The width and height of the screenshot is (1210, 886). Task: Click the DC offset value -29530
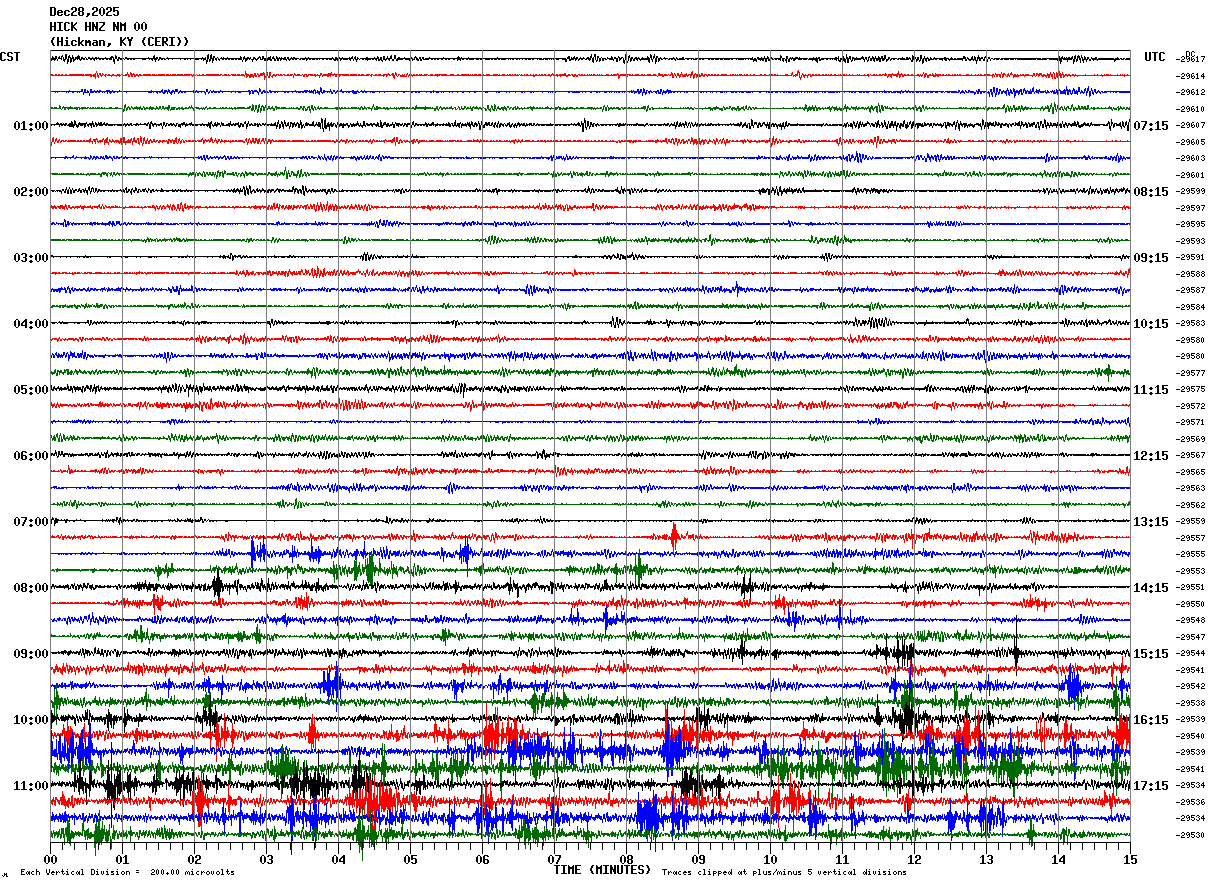[x=1191, y=835]
